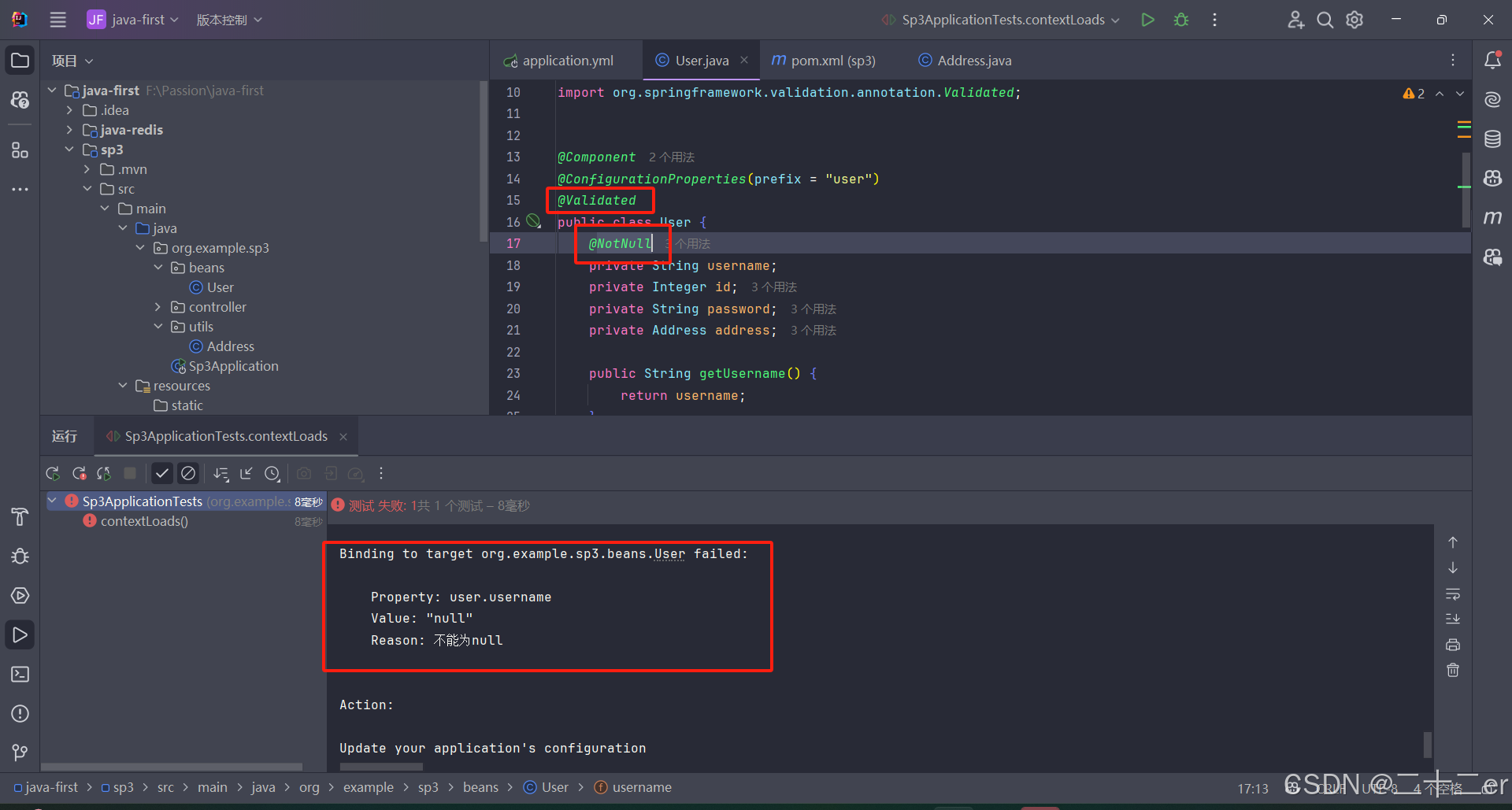Viewport: 1512px width, 810px height.
Task: Open the Database tool window
Action: (x=1492, y=139)
